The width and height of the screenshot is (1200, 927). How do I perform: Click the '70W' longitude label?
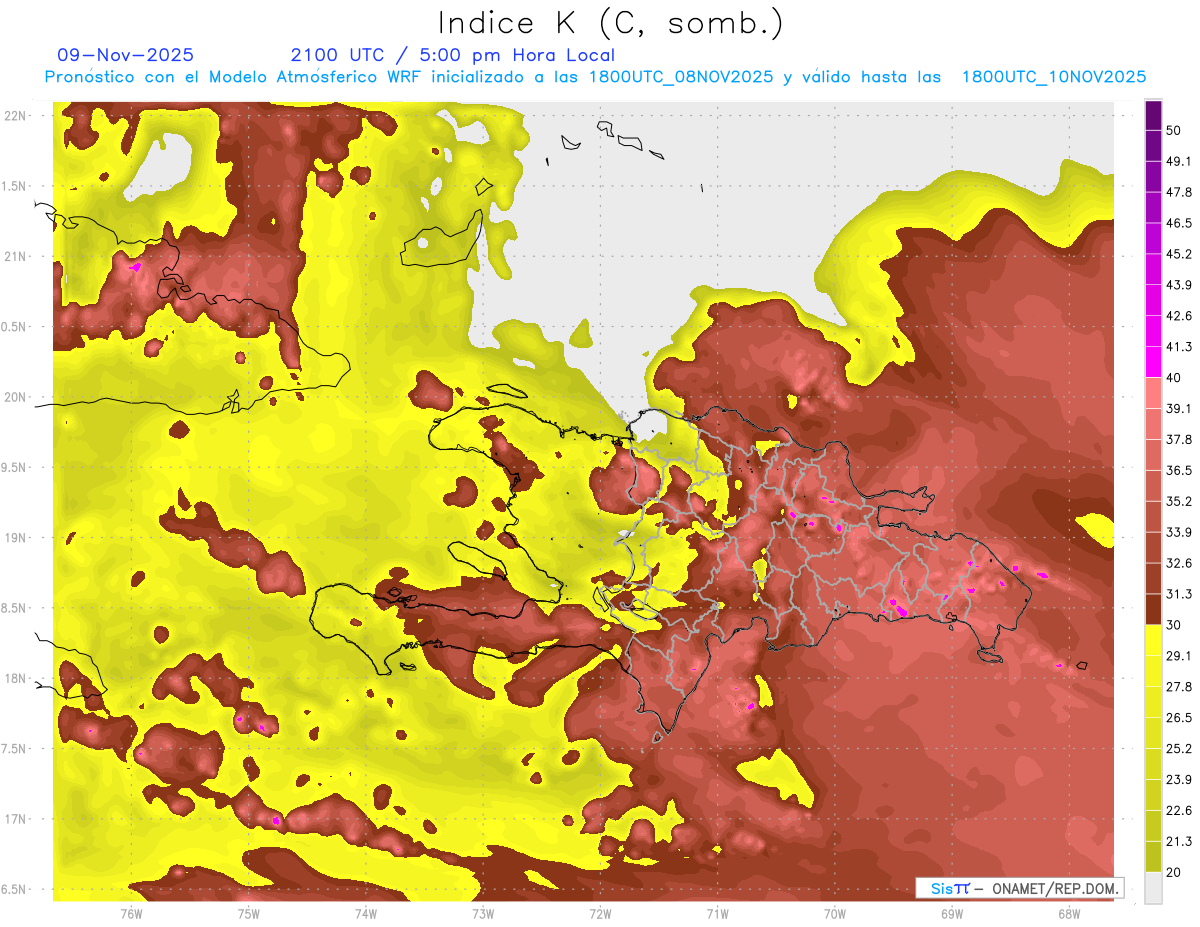[834, 913]
